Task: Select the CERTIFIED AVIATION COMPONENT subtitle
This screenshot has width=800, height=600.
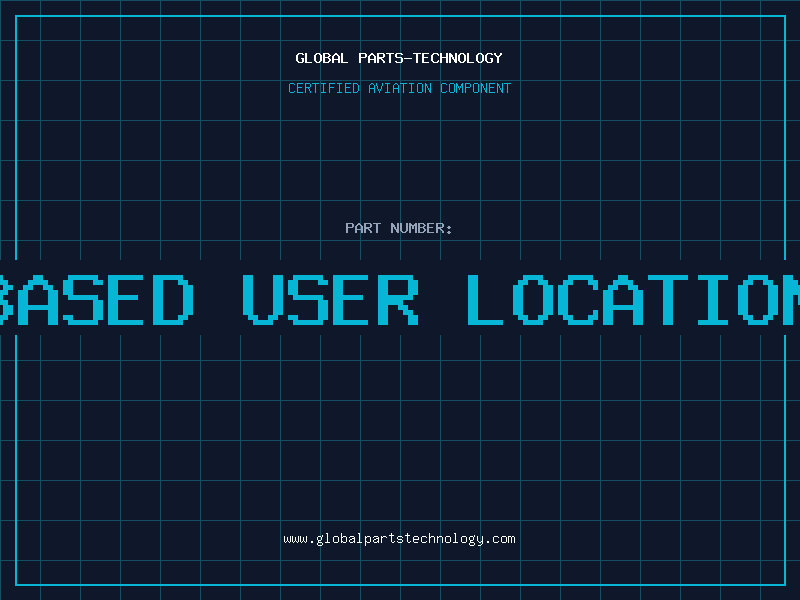Action: 399,88
